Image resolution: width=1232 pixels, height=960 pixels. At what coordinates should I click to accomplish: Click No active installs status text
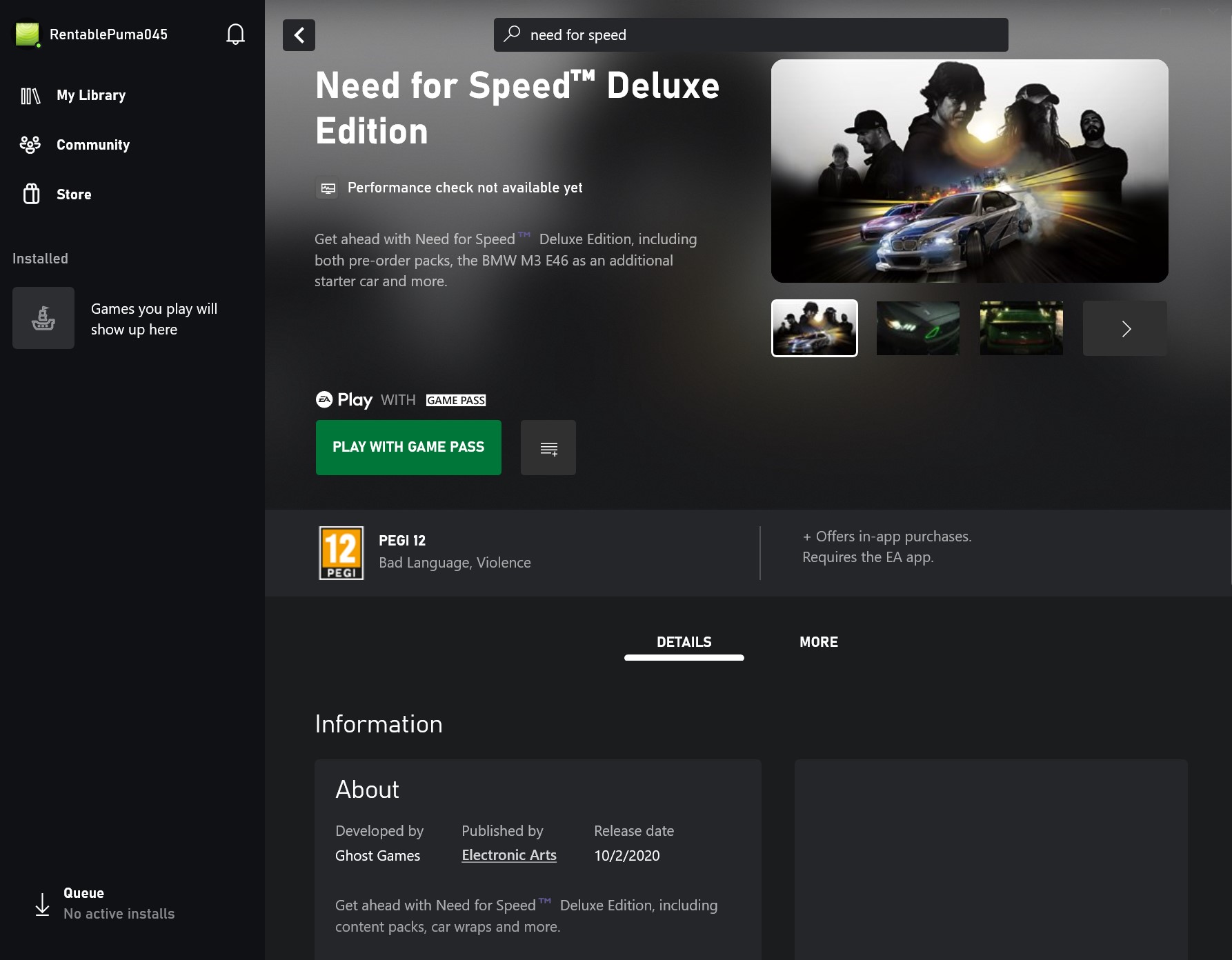click(x=119, y=914)
